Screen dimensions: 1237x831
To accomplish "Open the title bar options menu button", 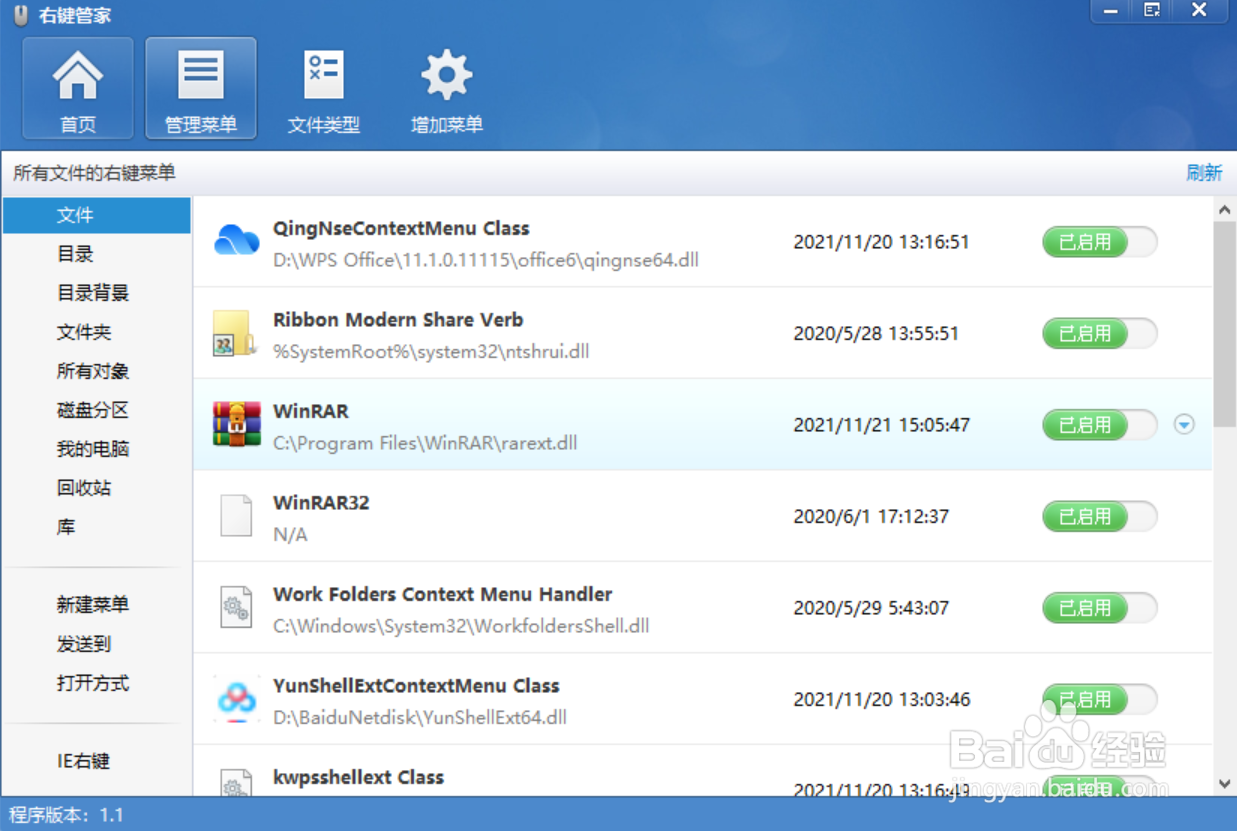I will 1152,10.
